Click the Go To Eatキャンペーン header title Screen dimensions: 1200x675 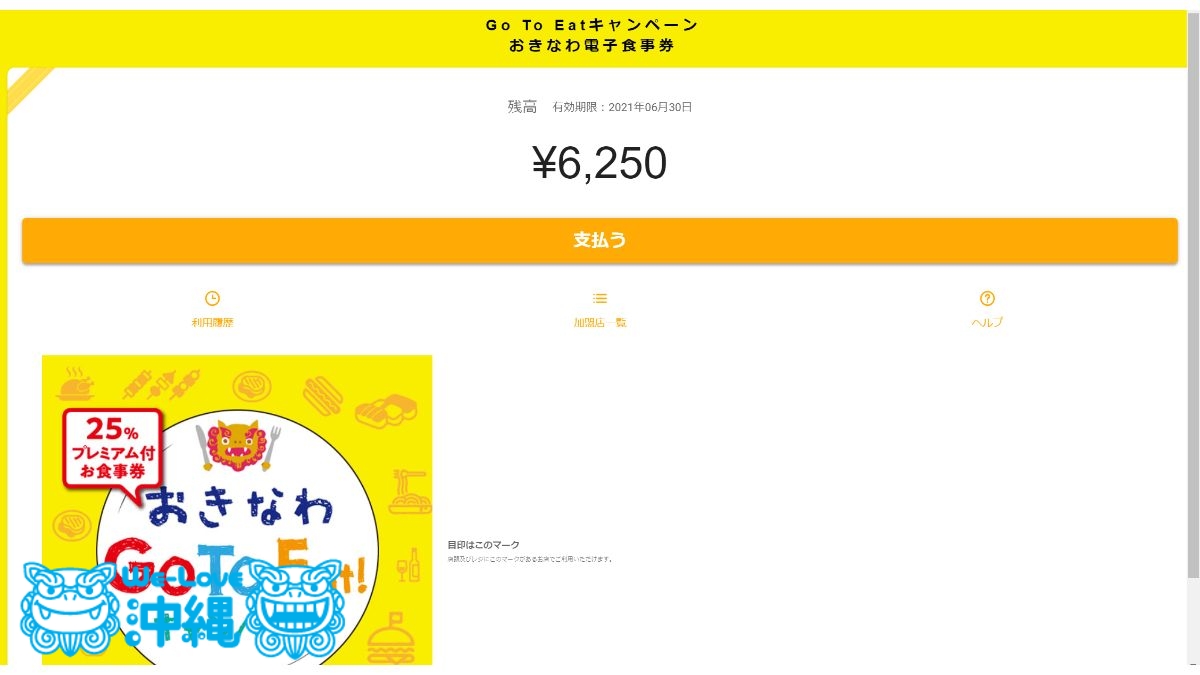tap(592, 25)
